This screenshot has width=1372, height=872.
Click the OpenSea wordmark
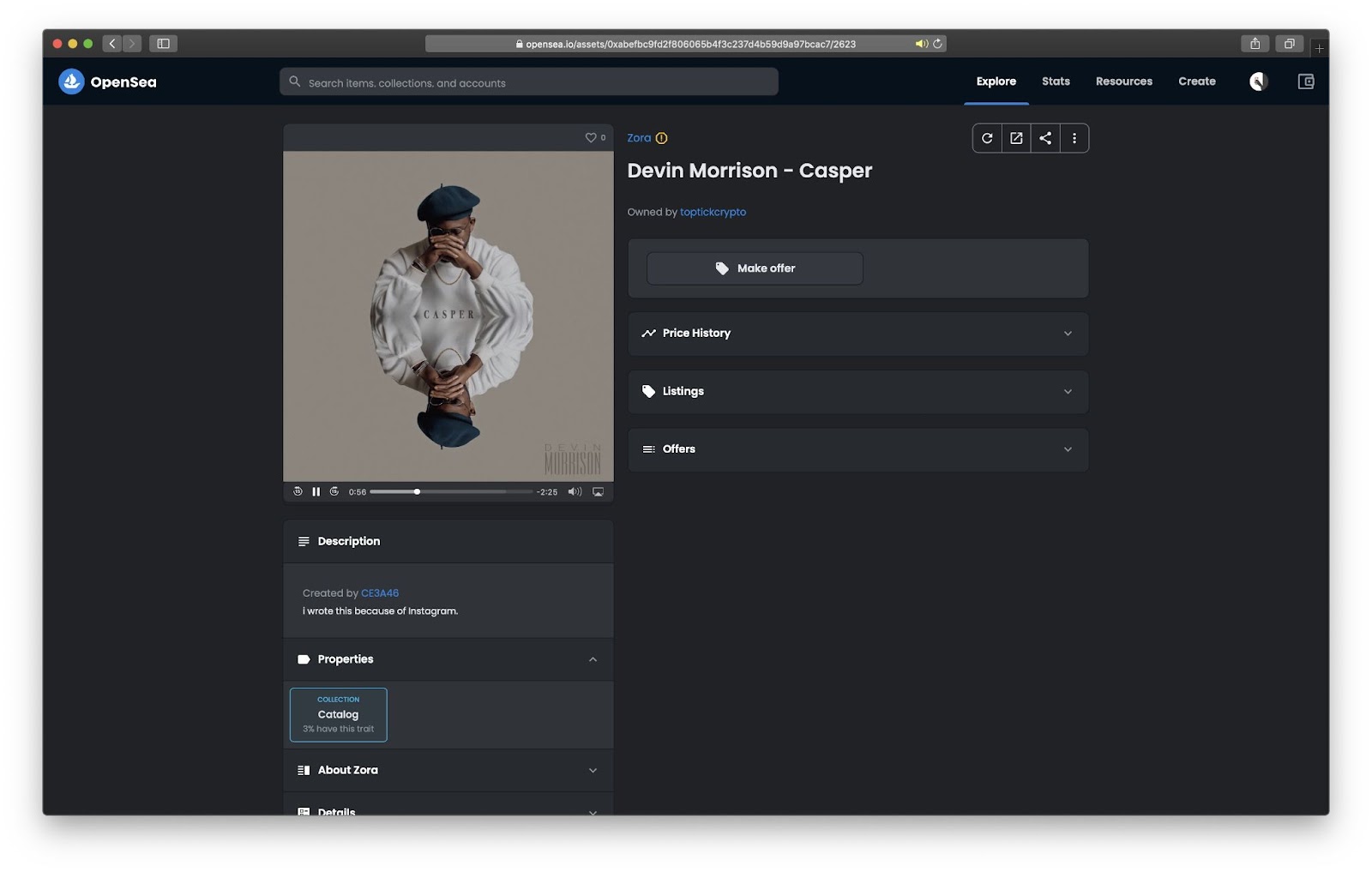coord(123,82)
